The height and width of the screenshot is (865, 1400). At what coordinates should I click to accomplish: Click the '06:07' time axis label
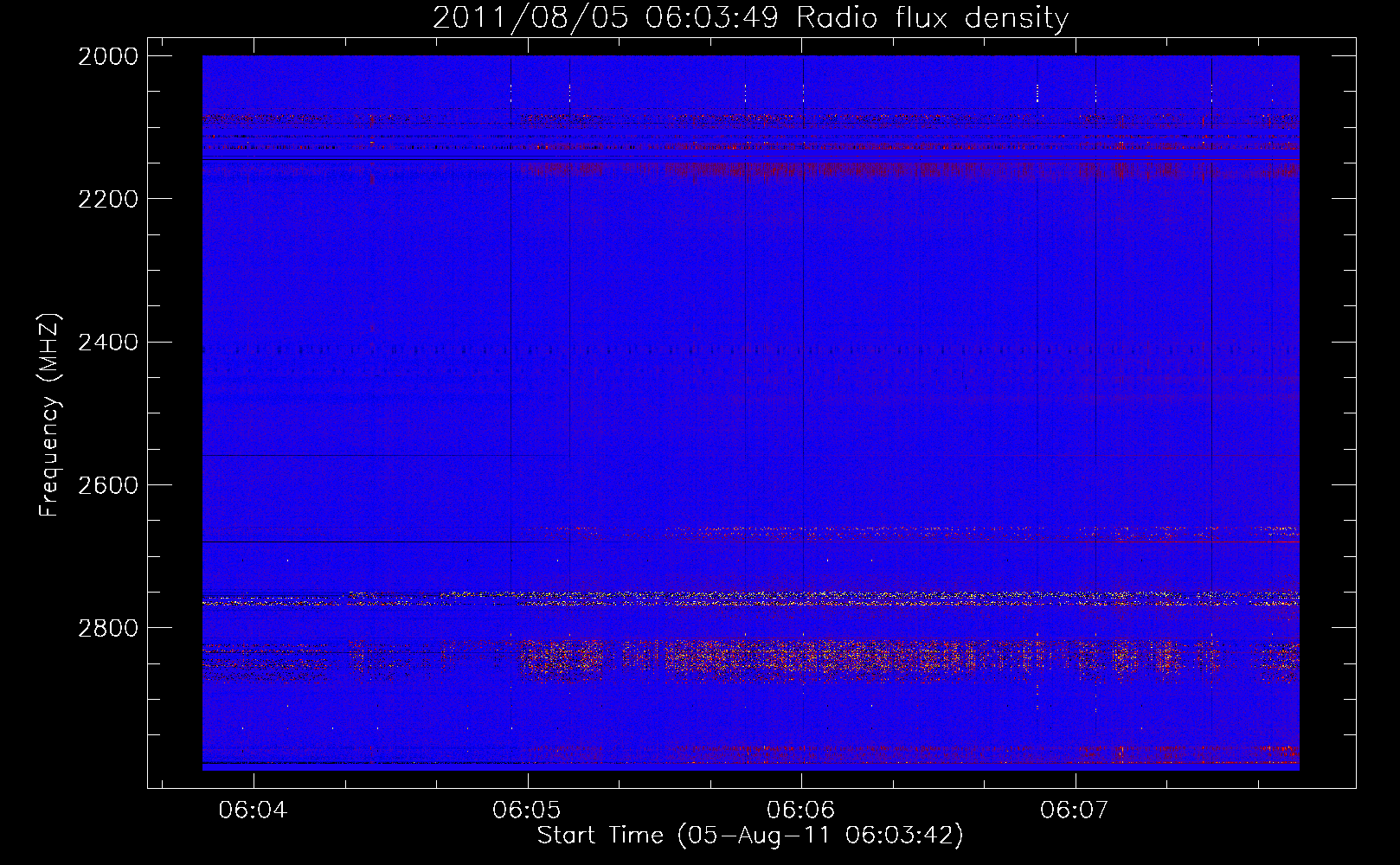[1074, 810]
